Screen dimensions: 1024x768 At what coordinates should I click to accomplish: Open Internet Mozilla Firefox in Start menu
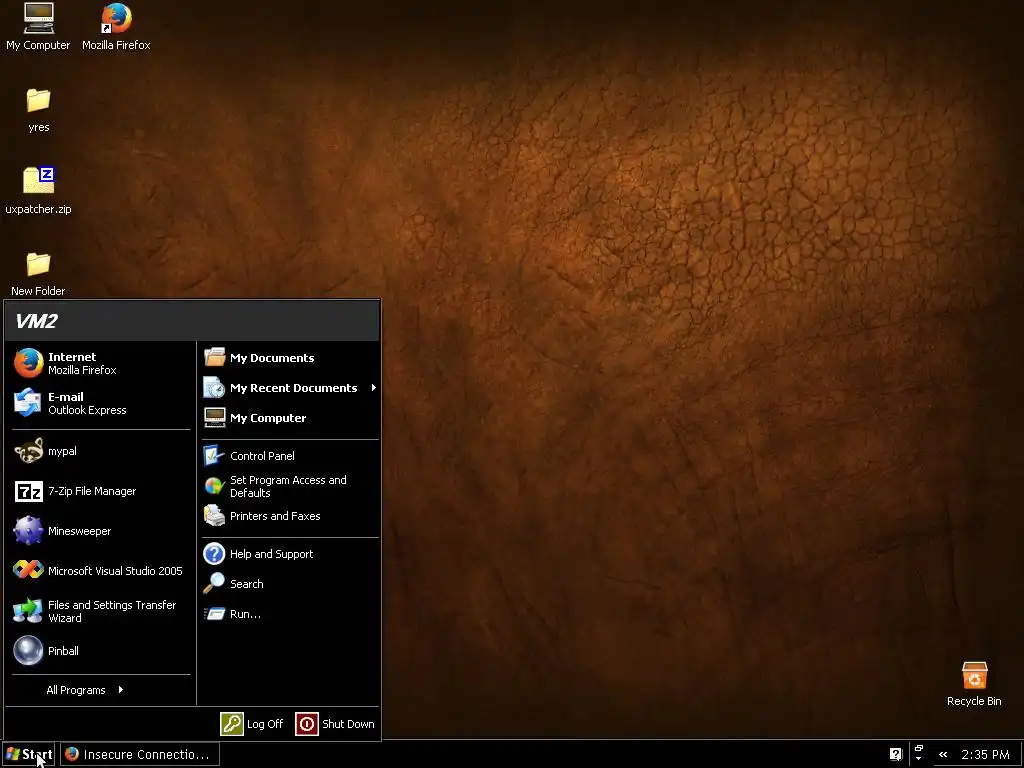point(101,363)
